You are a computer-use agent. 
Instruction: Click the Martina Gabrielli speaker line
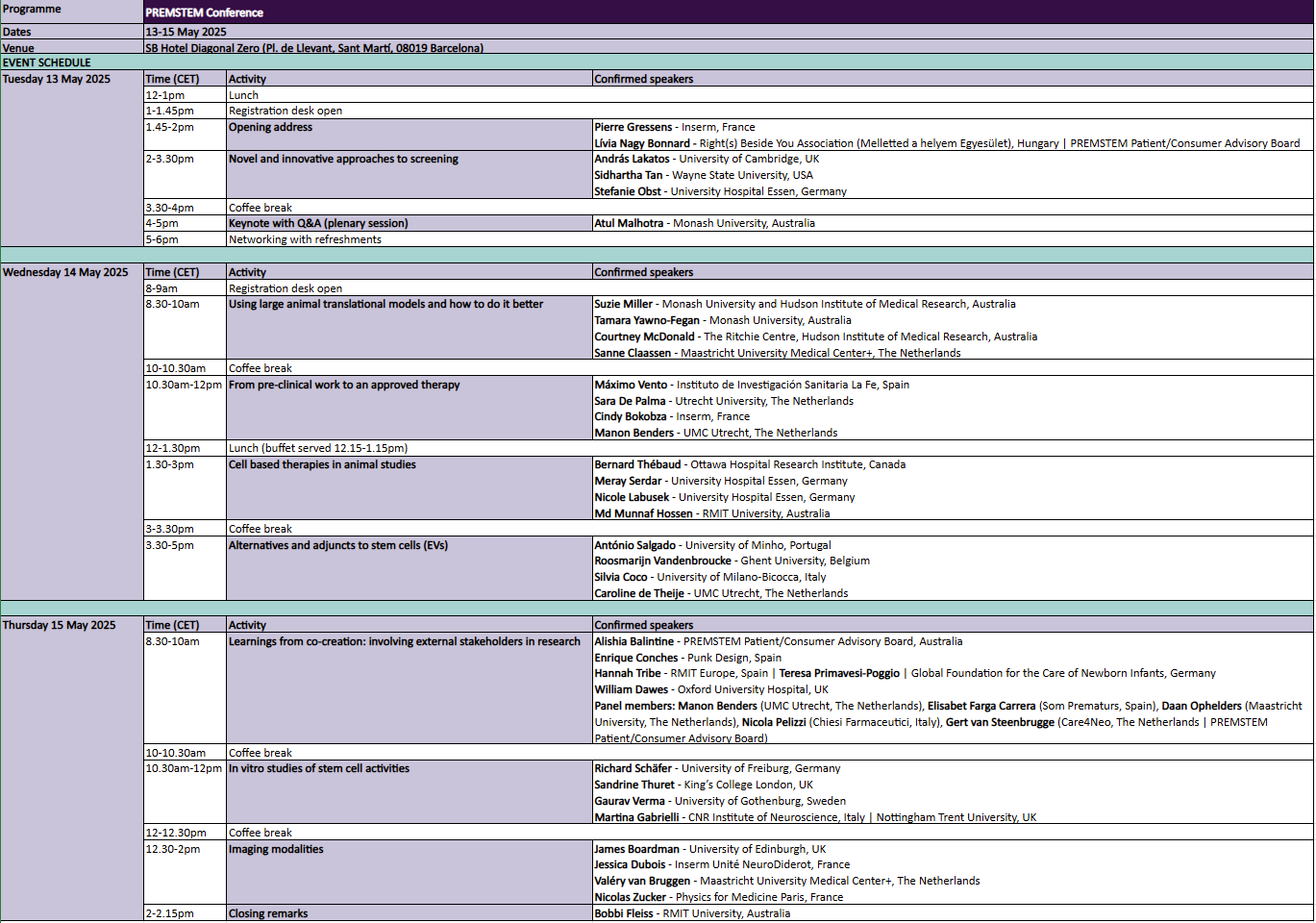(815, 817)
